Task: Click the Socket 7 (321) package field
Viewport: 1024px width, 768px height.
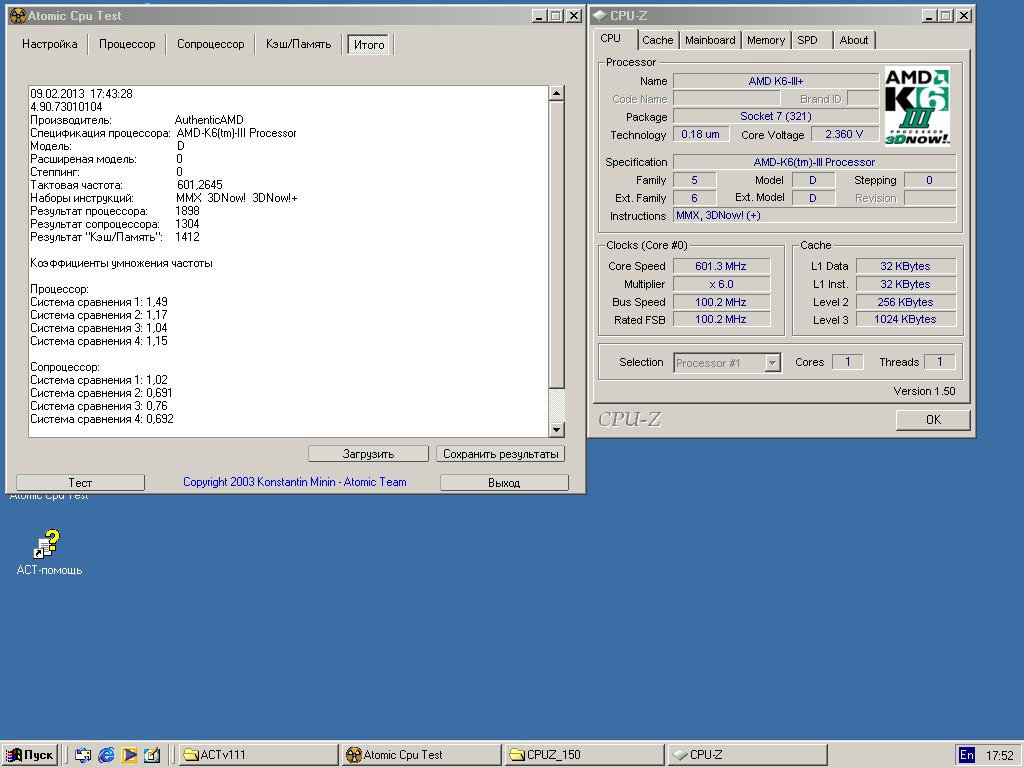Action: [776, 116]
